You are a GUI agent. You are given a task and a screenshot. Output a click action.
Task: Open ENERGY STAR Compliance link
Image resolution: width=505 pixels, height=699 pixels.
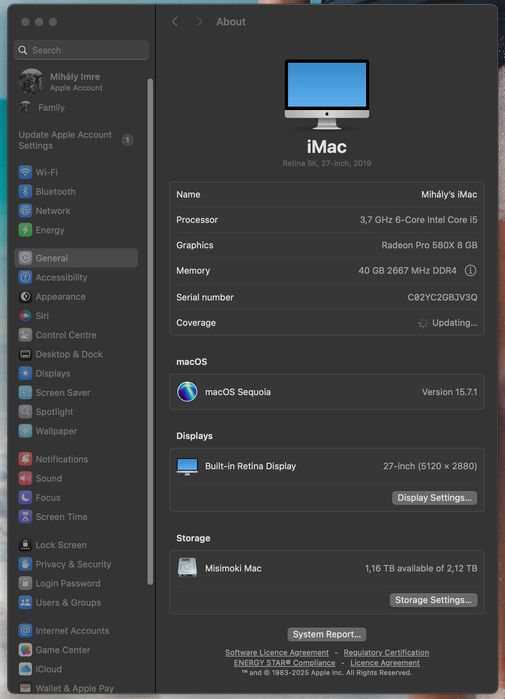click(x=284, y=663)
